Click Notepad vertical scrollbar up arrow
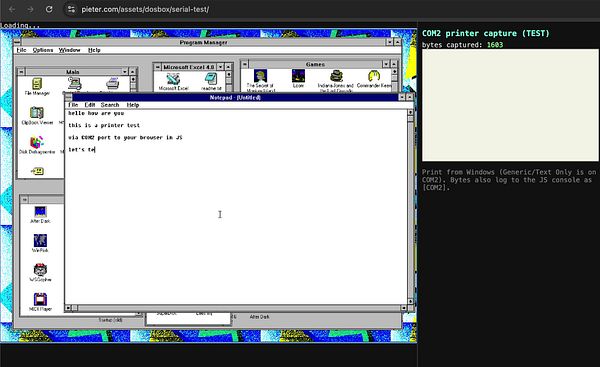 [x=410, y=113]
